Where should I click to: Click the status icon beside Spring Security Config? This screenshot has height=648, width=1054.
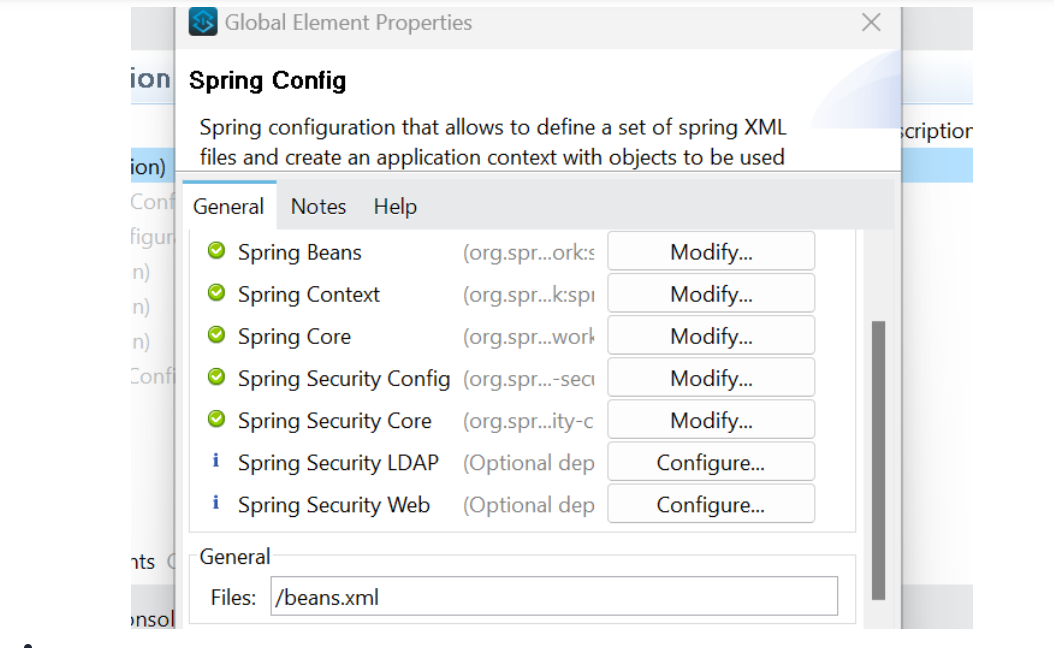click(x=216, y=378)
